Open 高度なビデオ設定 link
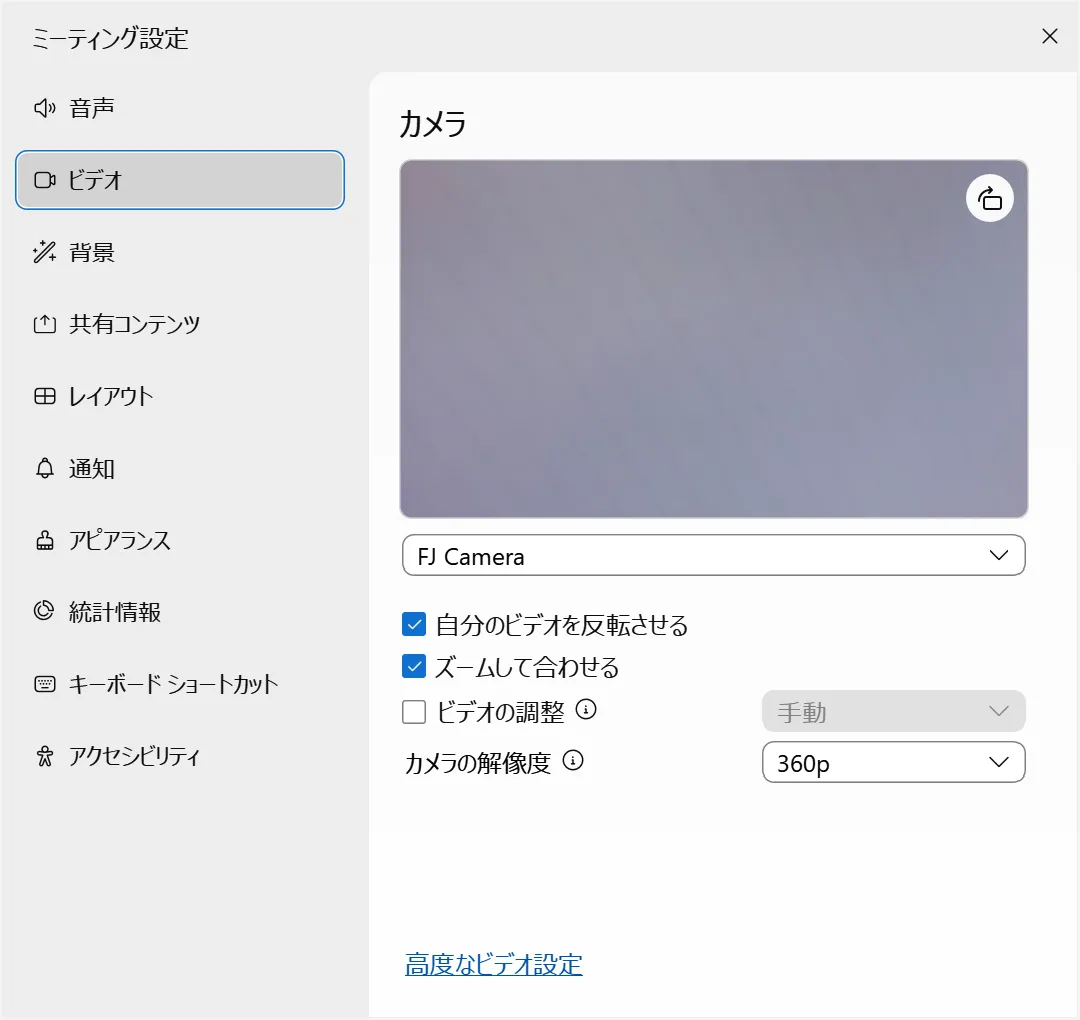Screen dimensions: 1080x1020 [493, 964]
